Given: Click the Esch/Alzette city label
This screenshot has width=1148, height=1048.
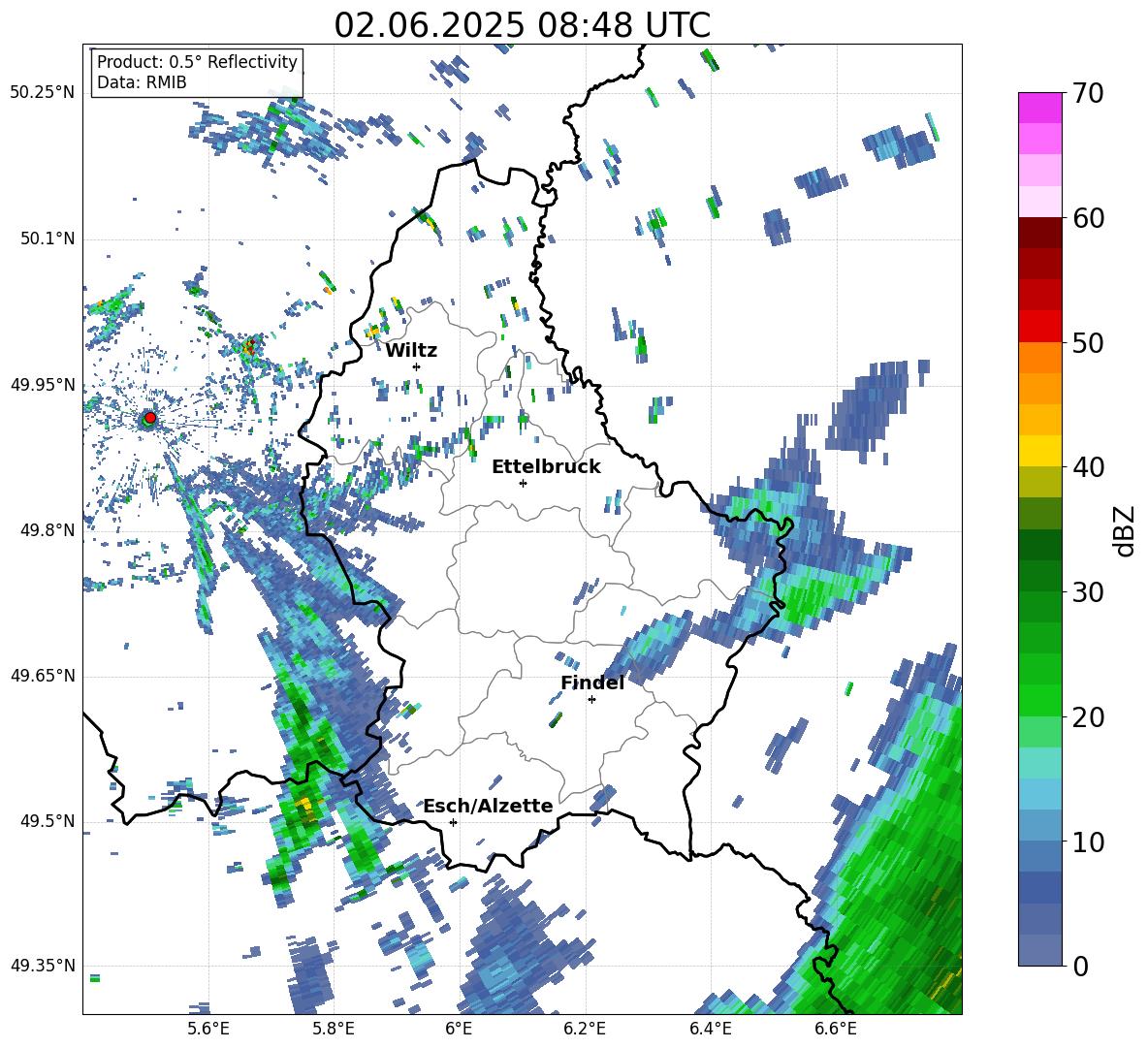Looking at the screenshot, I should (x=489, y=807).
